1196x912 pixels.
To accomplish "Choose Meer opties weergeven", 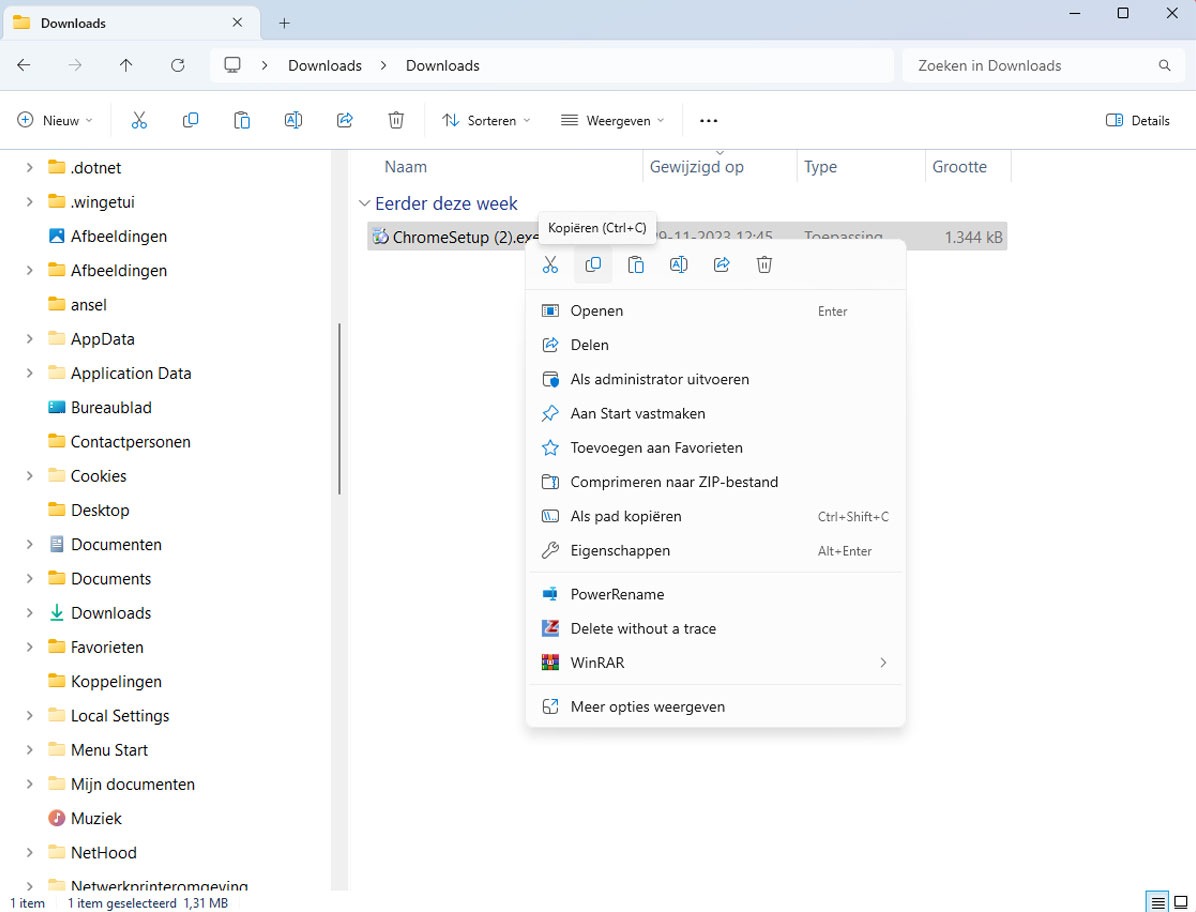I will [715, 707].
